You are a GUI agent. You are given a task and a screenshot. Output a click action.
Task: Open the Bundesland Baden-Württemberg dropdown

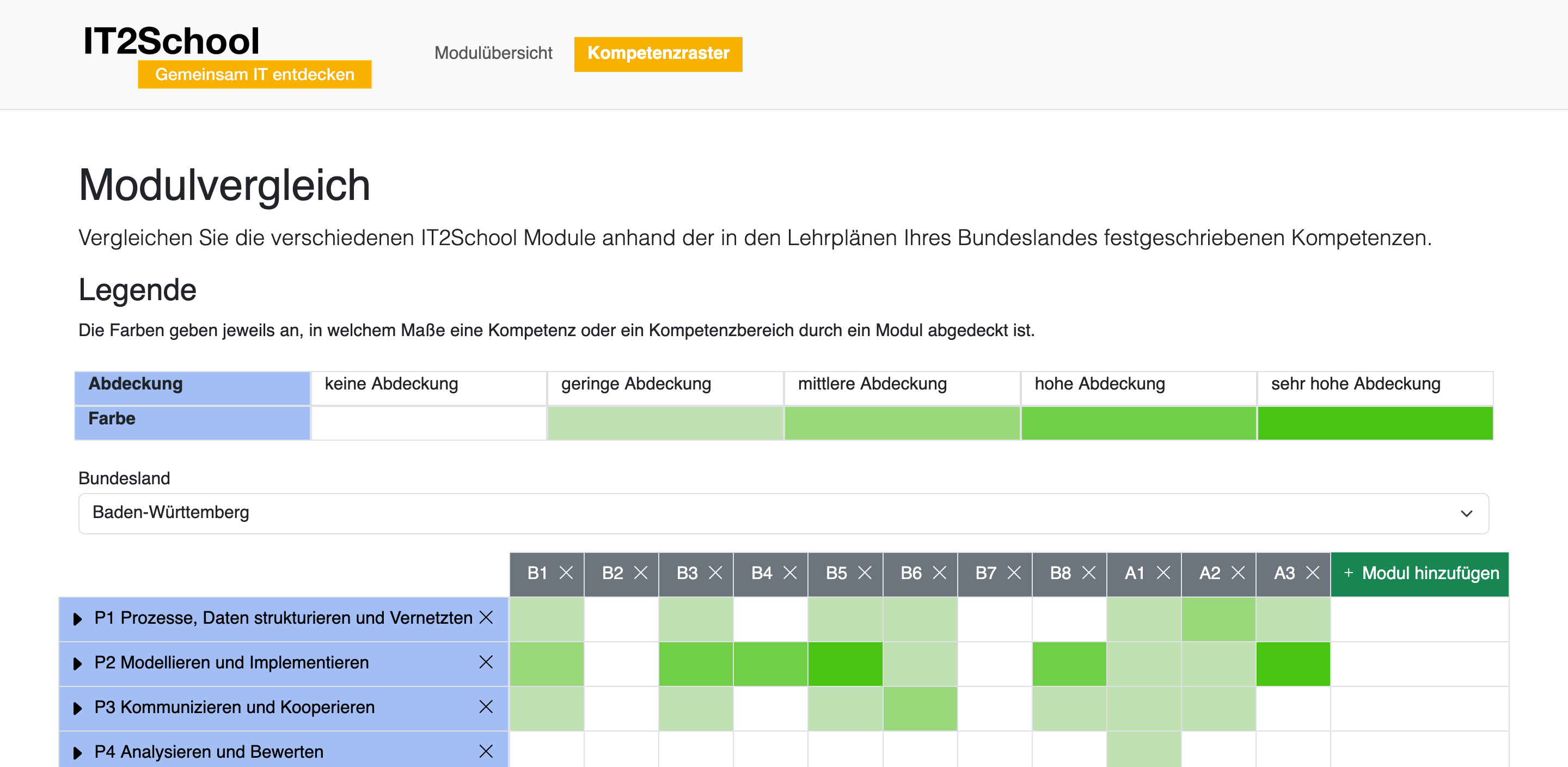pos(783,513)
